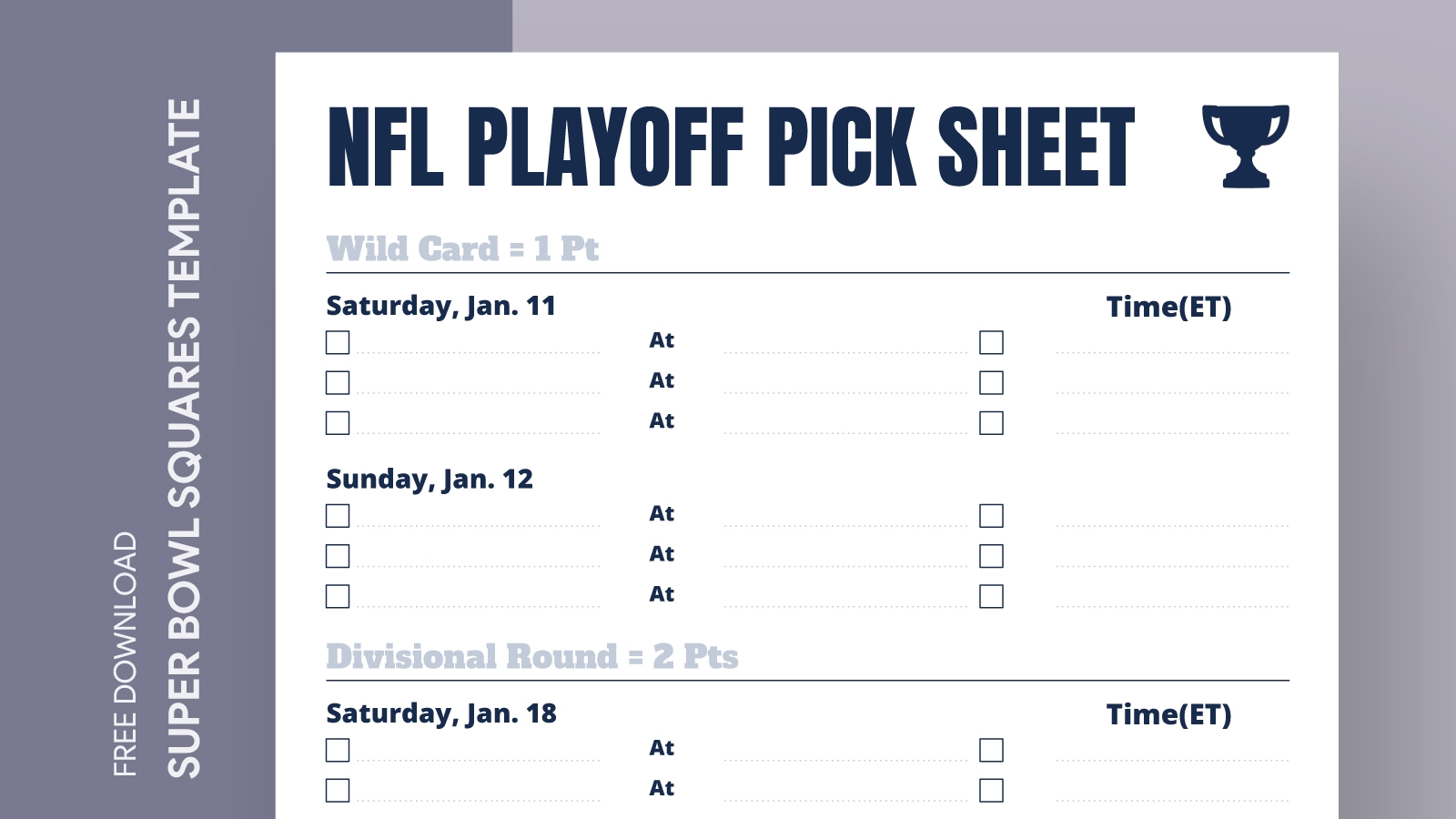Tick third right box under Sunday, Jan. 12
Image resolution: width=1456 pixels, height=819 pixels.
(991, 596)
